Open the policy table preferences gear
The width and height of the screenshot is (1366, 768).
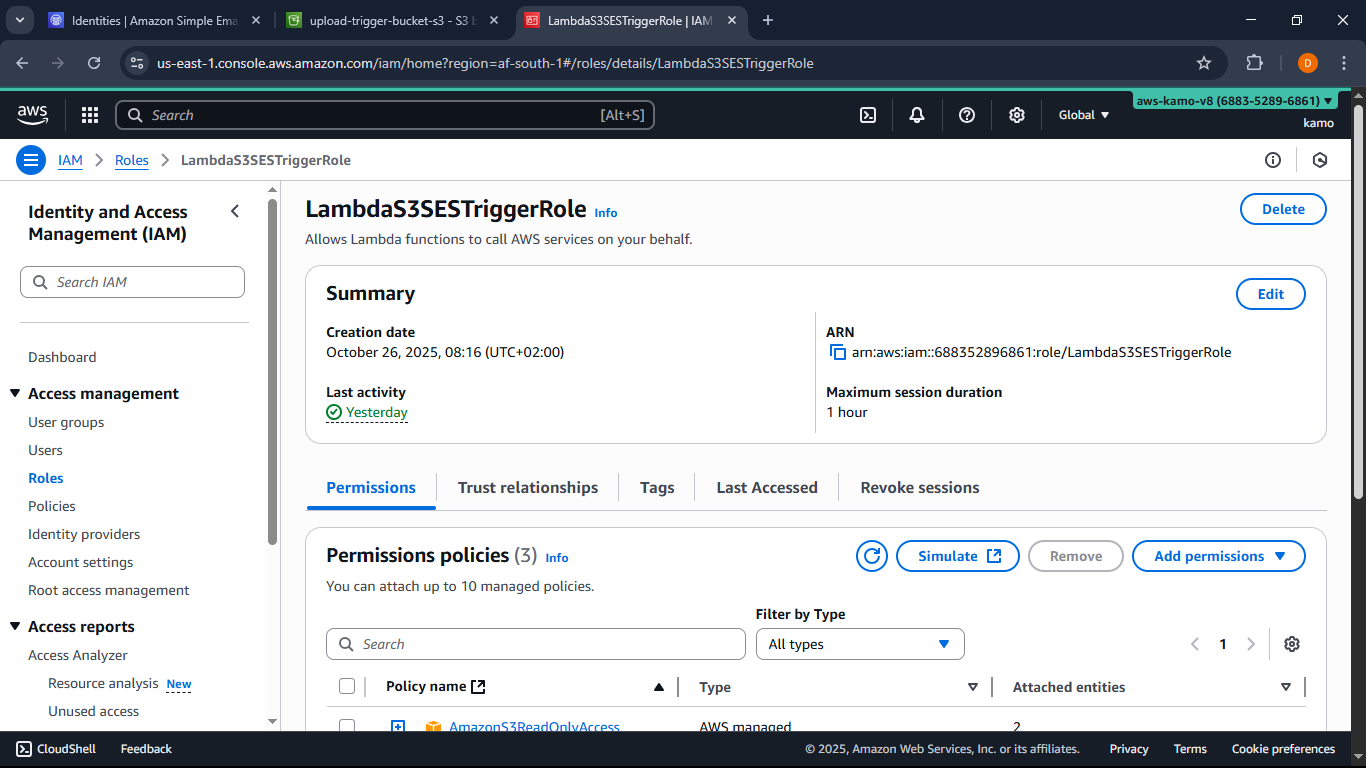click(x=1292, y=644)
